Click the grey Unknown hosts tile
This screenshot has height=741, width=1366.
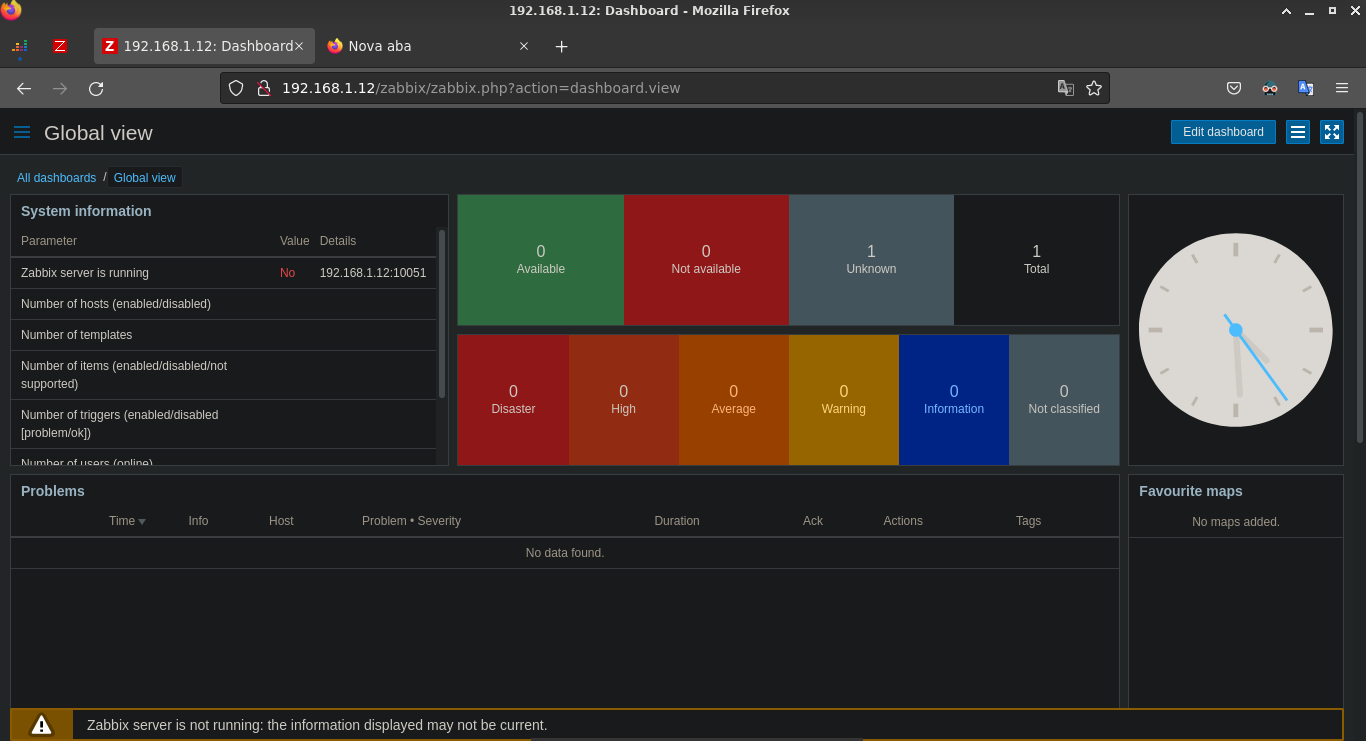pyautogui.click(x=871, y=260)
